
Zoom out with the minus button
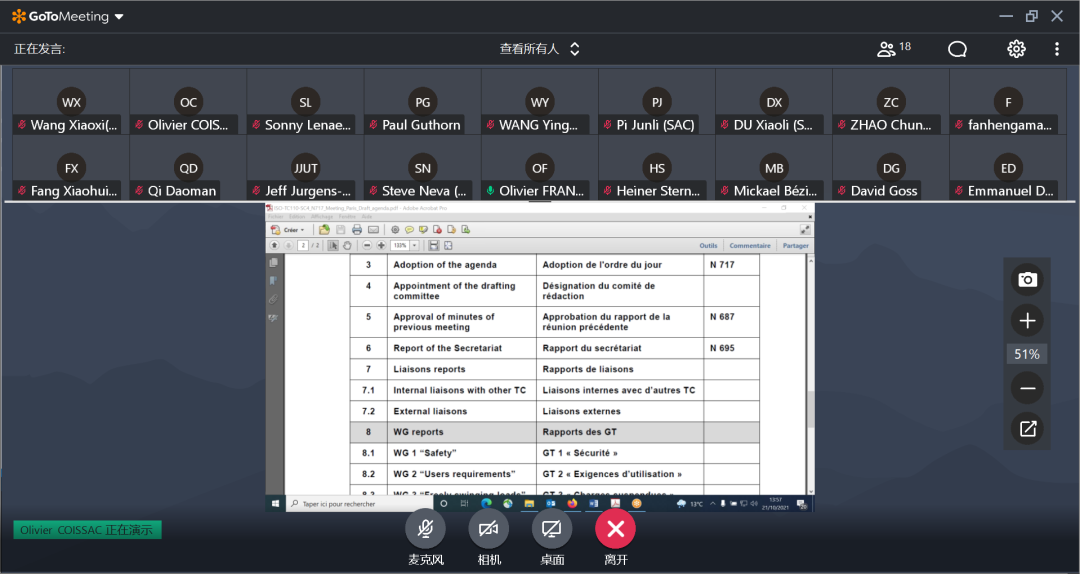coord(1027,388)
